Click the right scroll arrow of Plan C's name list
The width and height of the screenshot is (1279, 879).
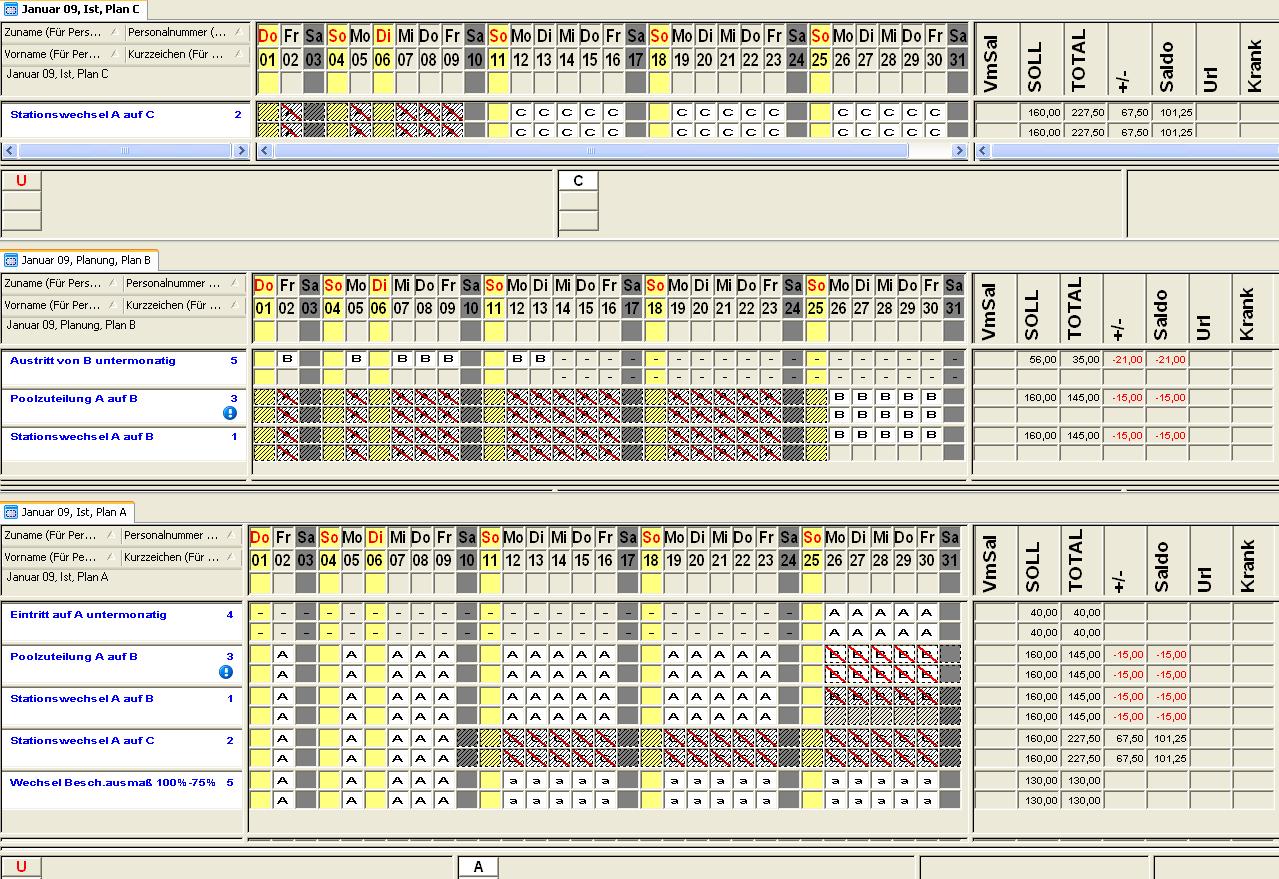click(x=241, y=151)
